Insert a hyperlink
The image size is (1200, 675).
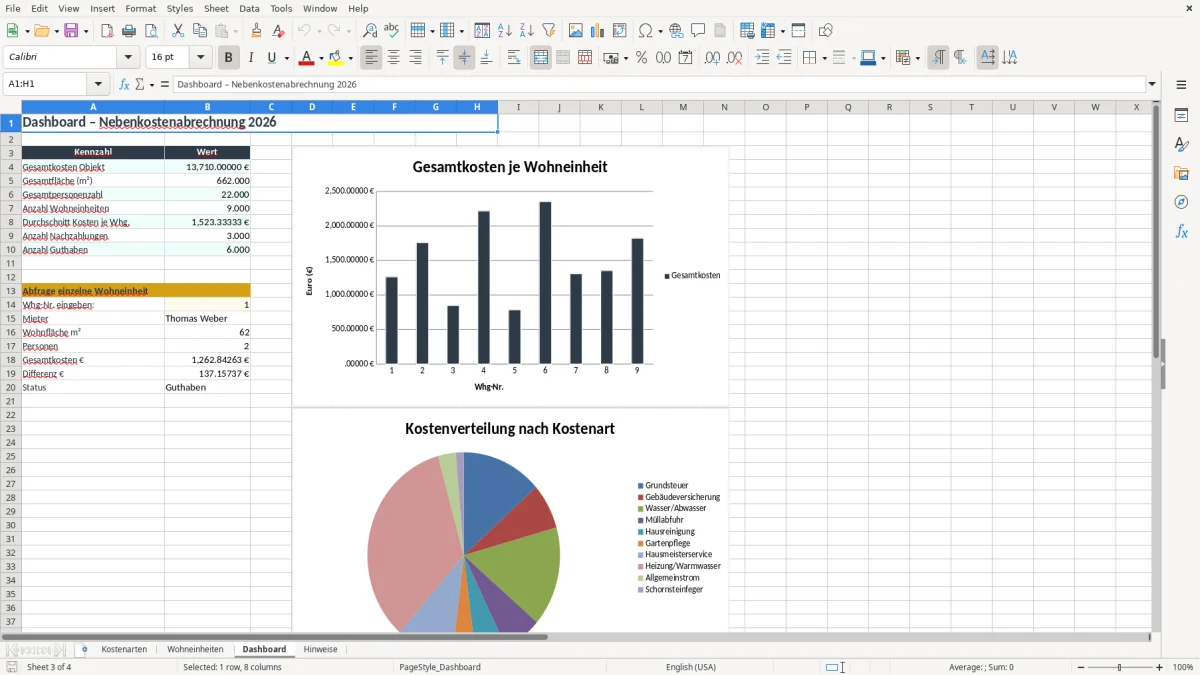[677, 31]
